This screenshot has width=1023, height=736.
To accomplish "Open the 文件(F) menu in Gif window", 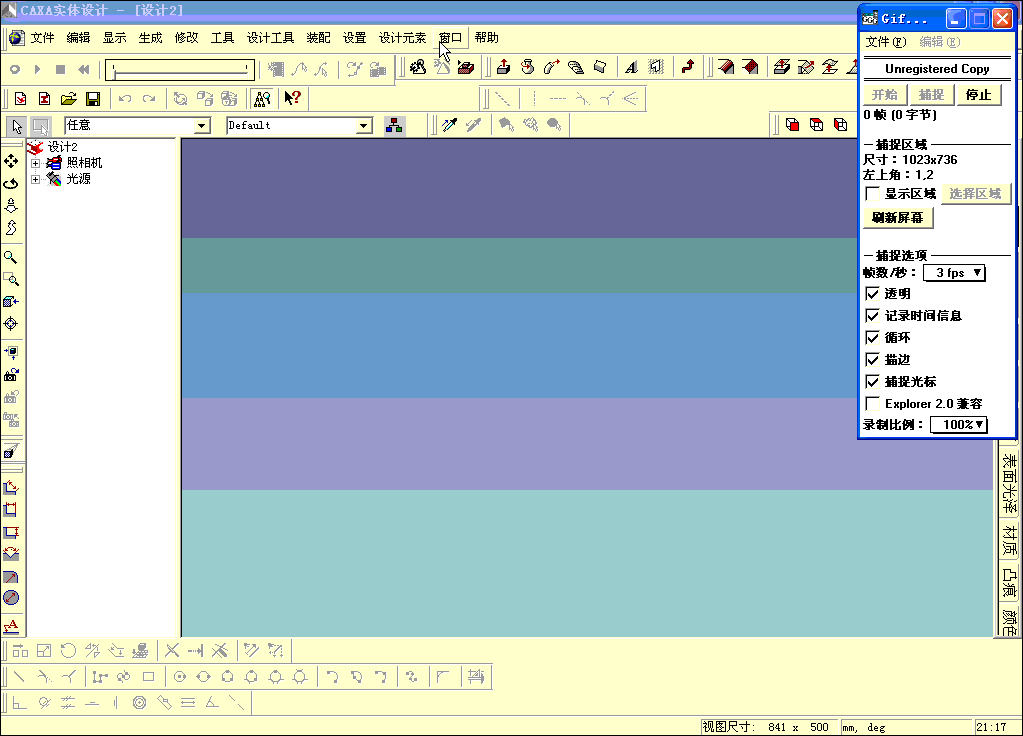I will point(885,42).
